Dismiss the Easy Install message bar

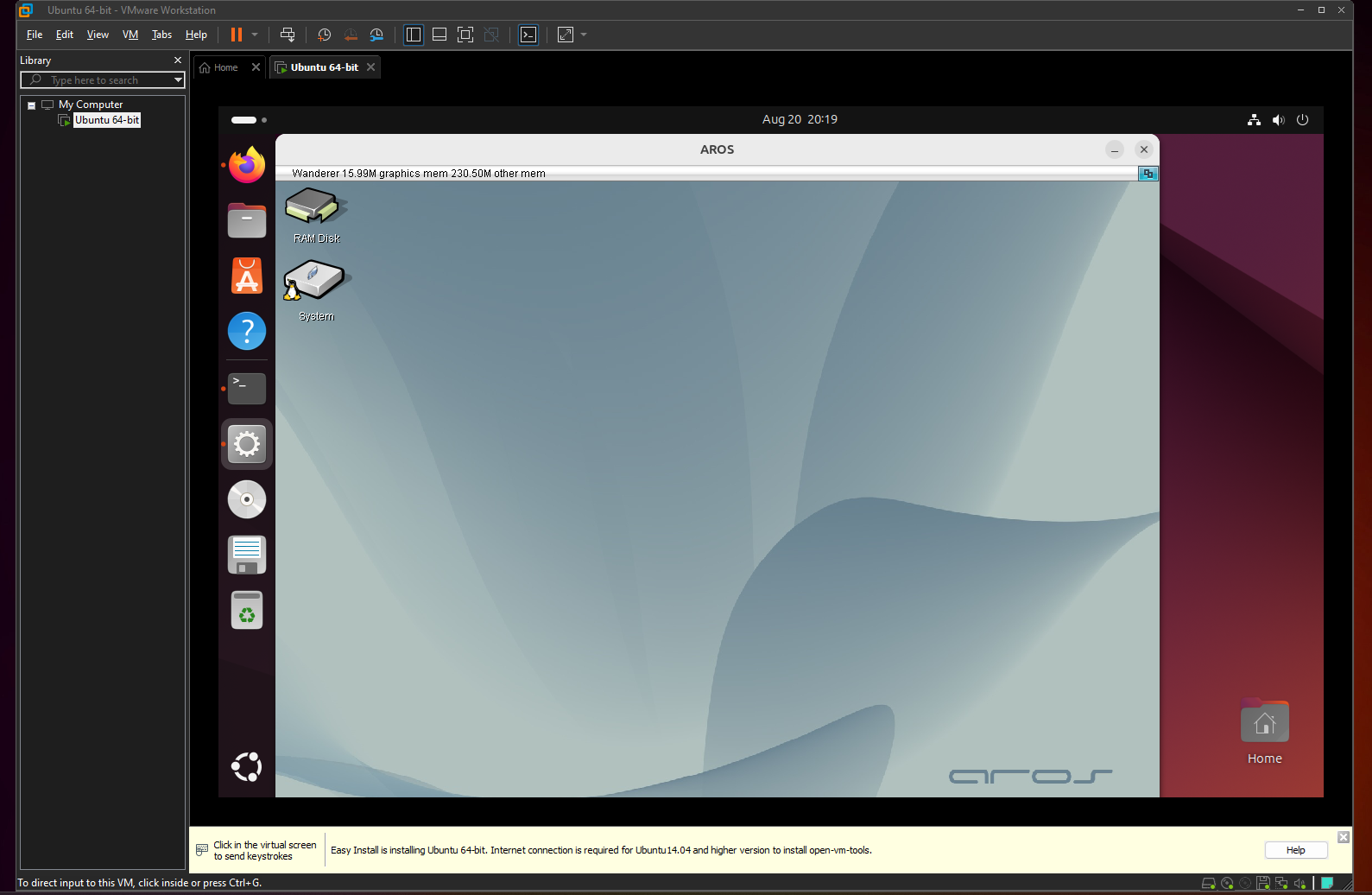point(1344,837)
